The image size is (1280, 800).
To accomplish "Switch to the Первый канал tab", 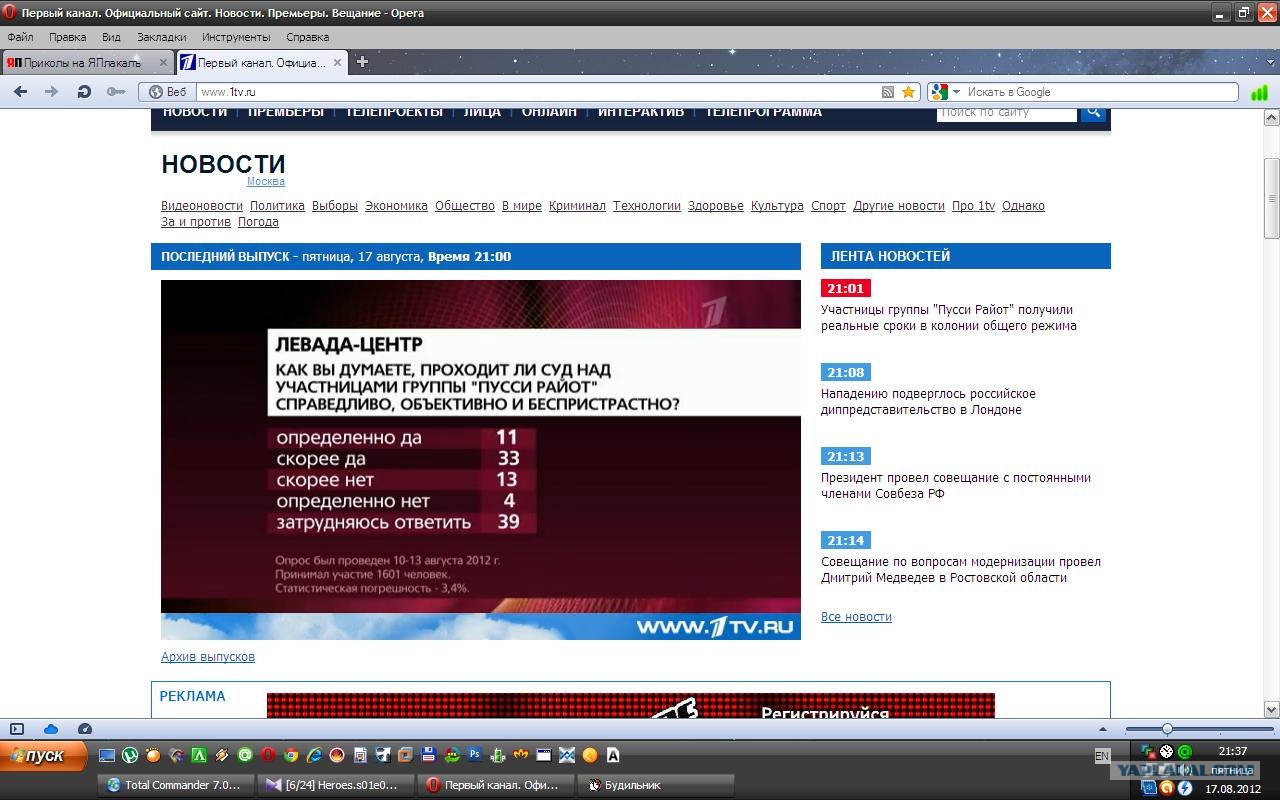I will (x=262, y=62).
